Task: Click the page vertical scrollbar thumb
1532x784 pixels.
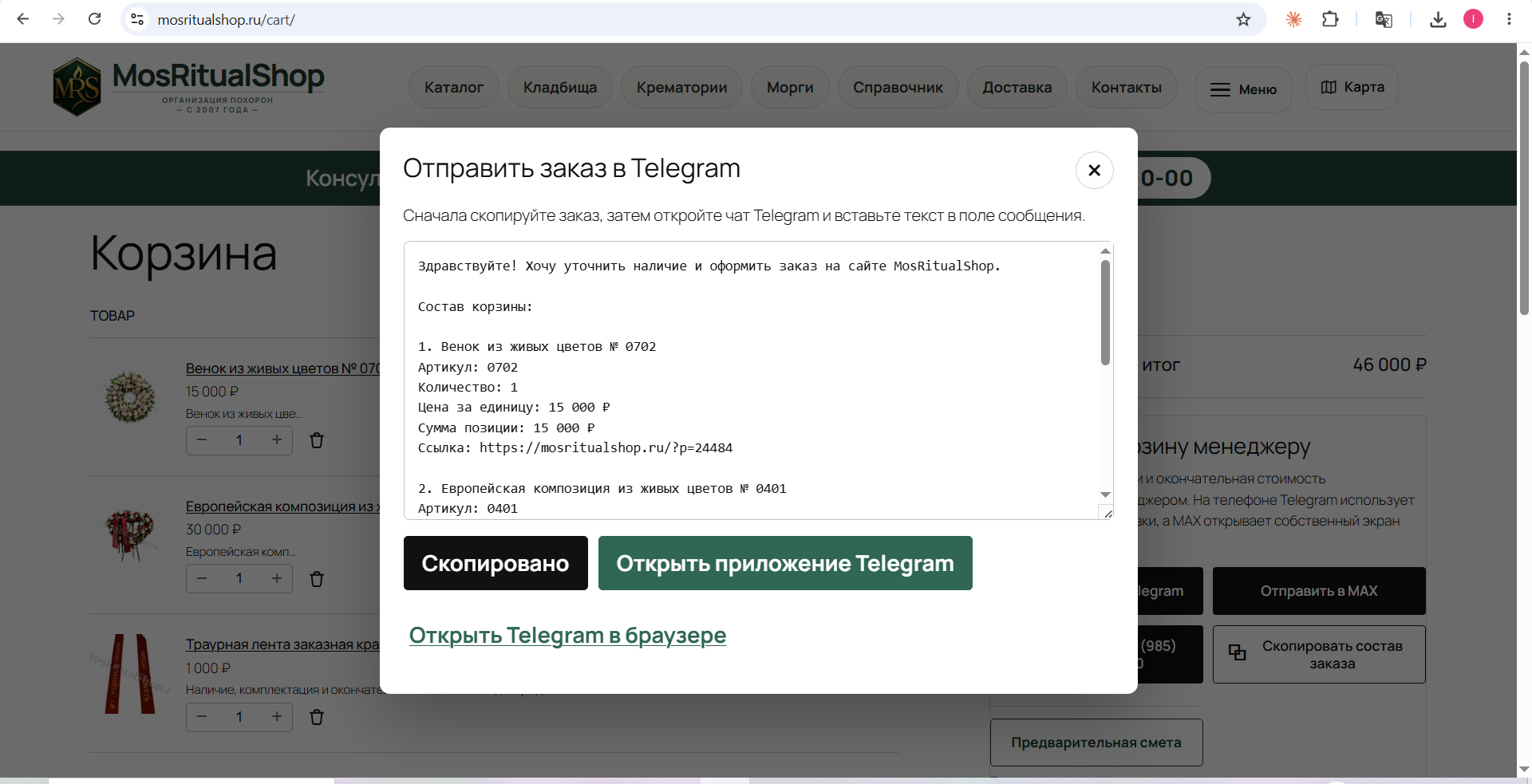Action: pyautogui.click(x=1524, y=187)
